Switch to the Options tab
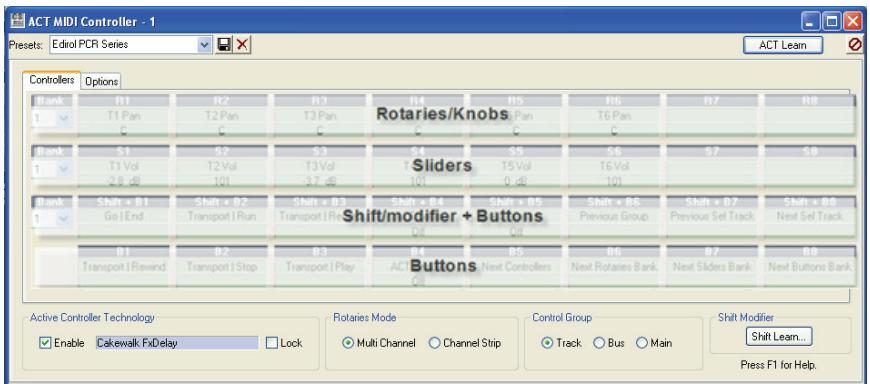 (x=102, y=82)
